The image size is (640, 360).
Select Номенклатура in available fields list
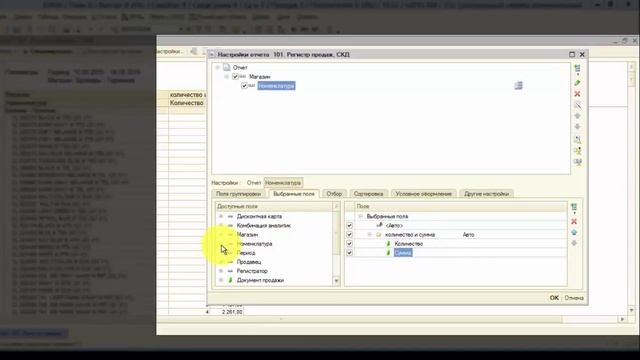pyautogui.click(x=254, y=244)
